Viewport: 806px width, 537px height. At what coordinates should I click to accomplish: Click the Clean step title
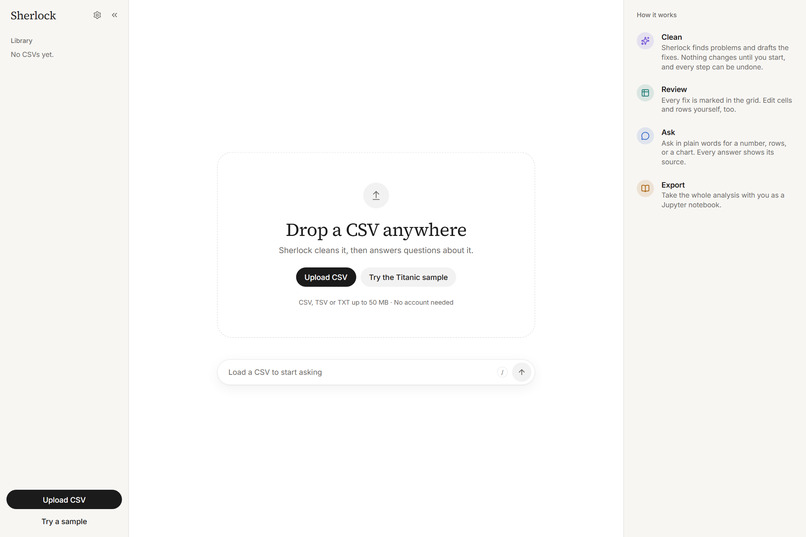(x=671, y=37)
